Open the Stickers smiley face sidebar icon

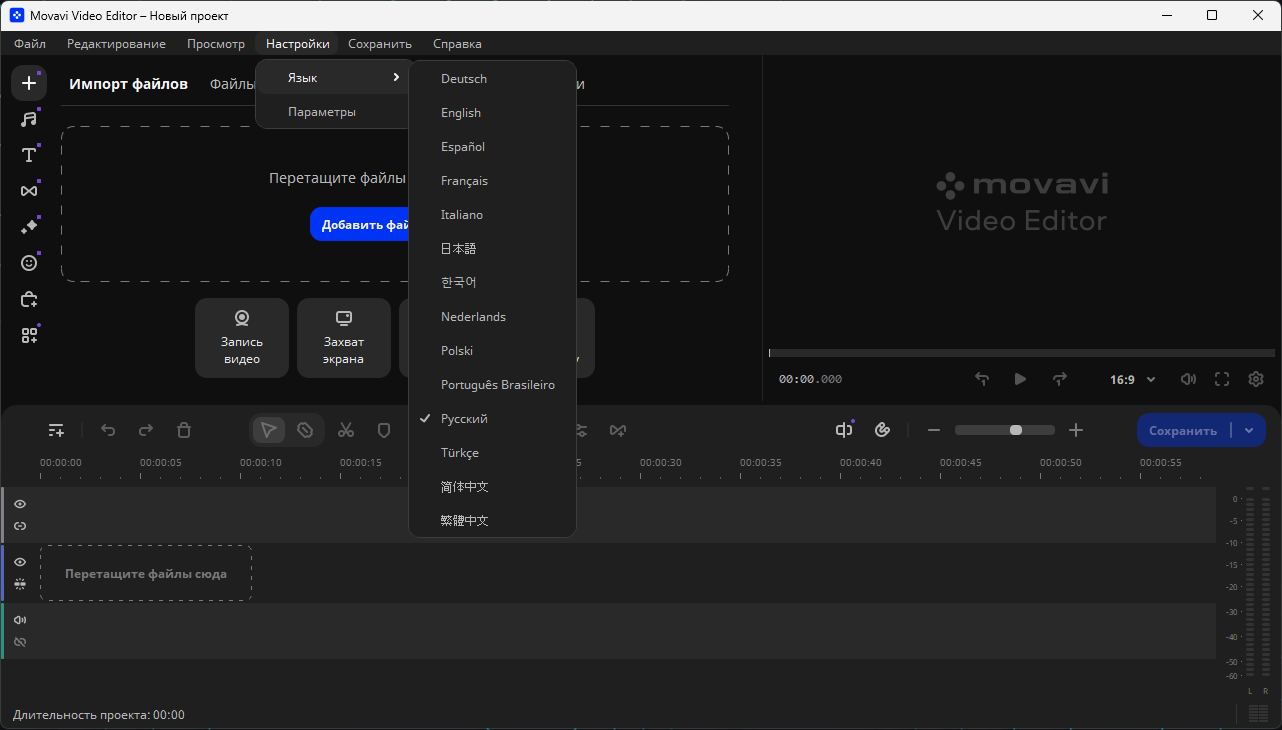(x=29, y=263)
